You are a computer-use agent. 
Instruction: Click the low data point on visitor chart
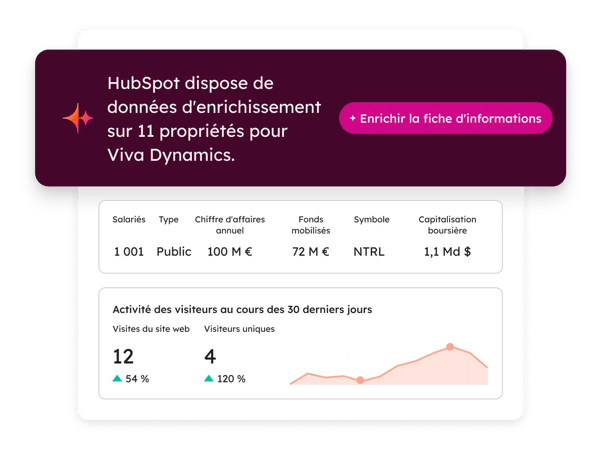tap(360, 380)
